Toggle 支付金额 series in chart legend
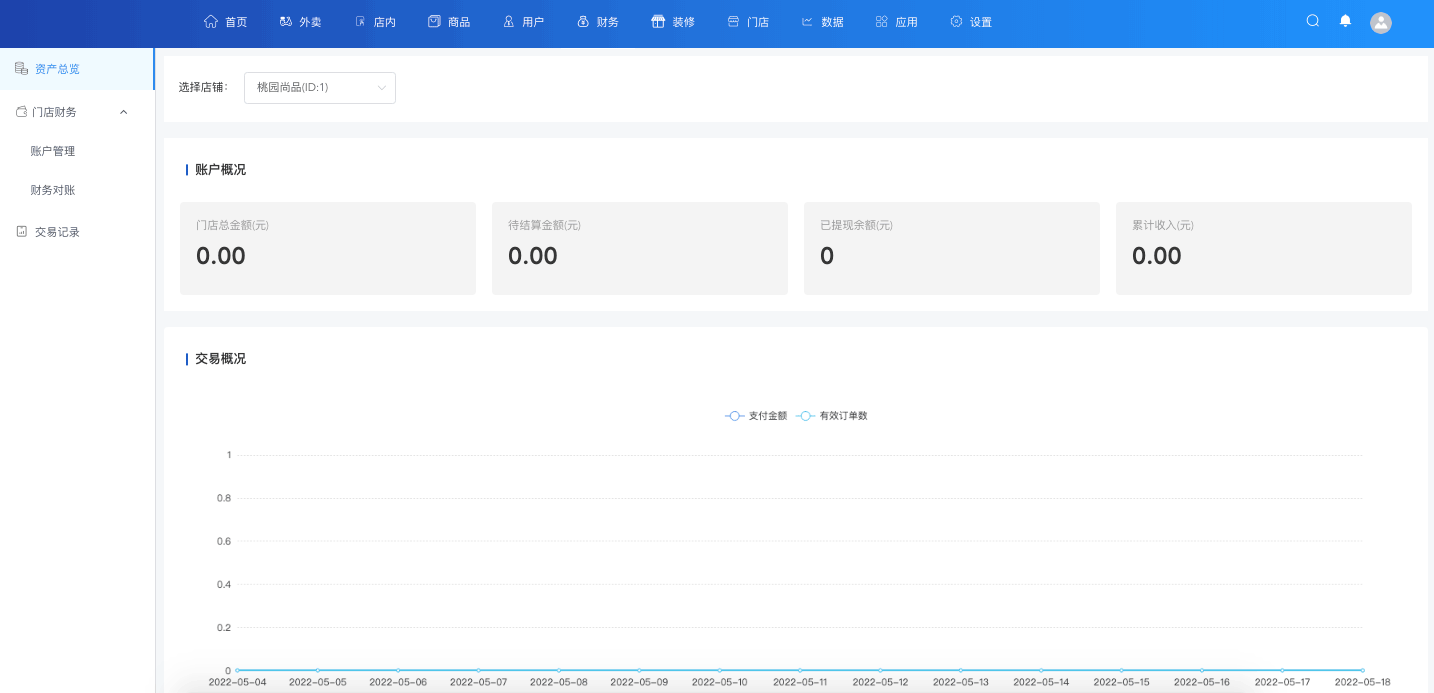Screen dimensions: 1434x693 (756, 415)
